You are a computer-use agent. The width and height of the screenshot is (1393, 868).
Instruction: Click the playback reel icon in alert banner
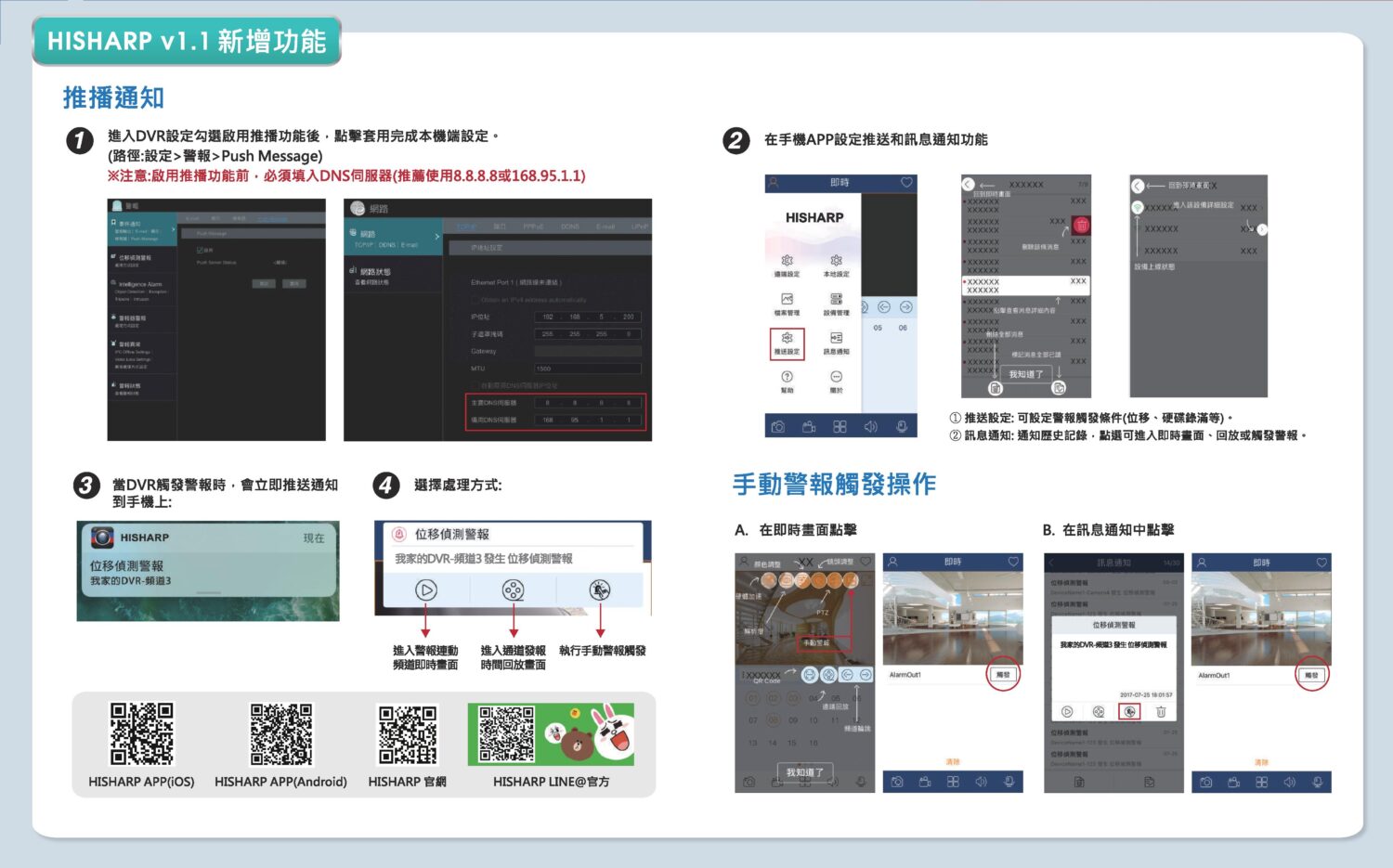(x=513, y=589)
